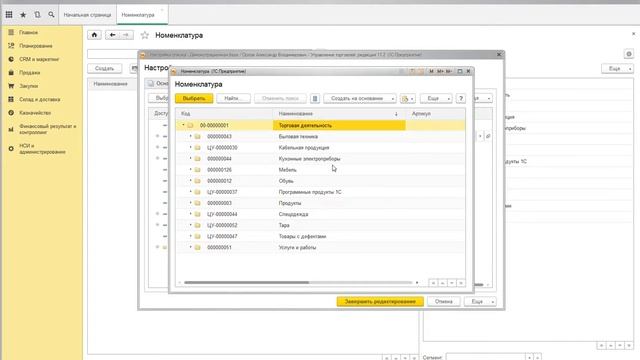Expand the Мебель folder
This screenshot has width=640, height=360.
(191, 169)
